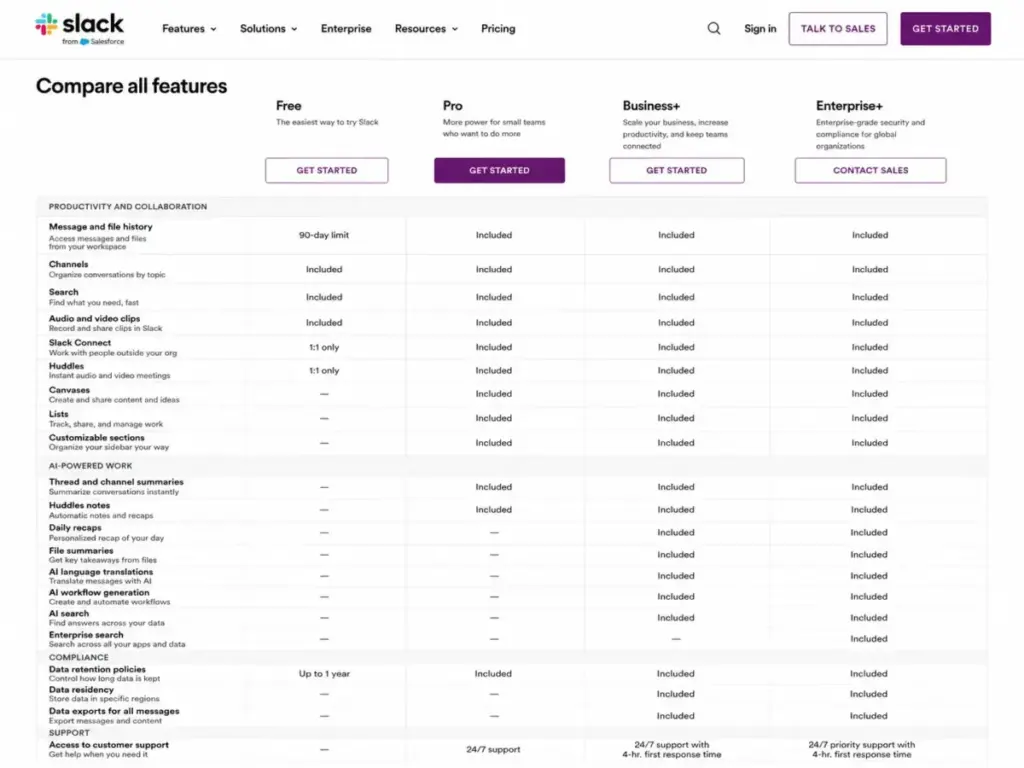This screenshot has width=1024, height=768.
Task: Click the Customizable sections label
Action: click(97, 438)
